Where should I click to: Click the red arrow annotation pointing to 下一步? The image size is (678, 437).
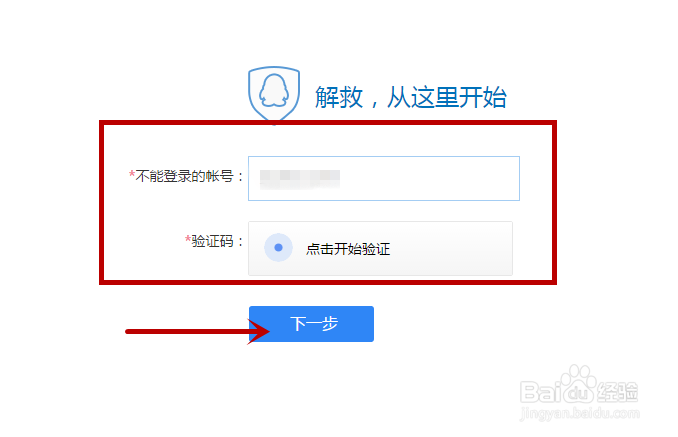tap(198, 332)
